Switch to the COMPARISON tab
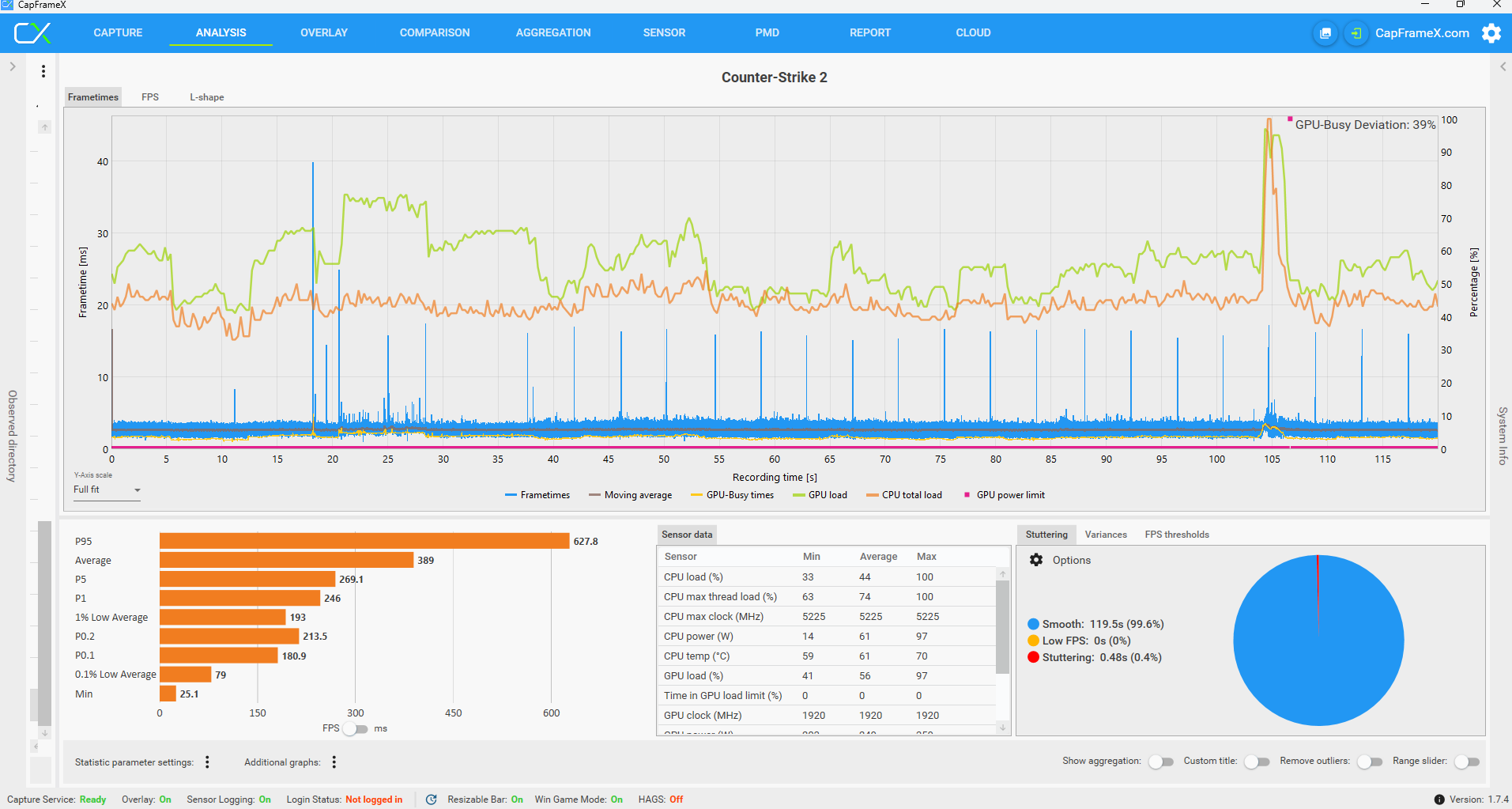This screenshot has height=809, width=1512. (x=435, y=33)
